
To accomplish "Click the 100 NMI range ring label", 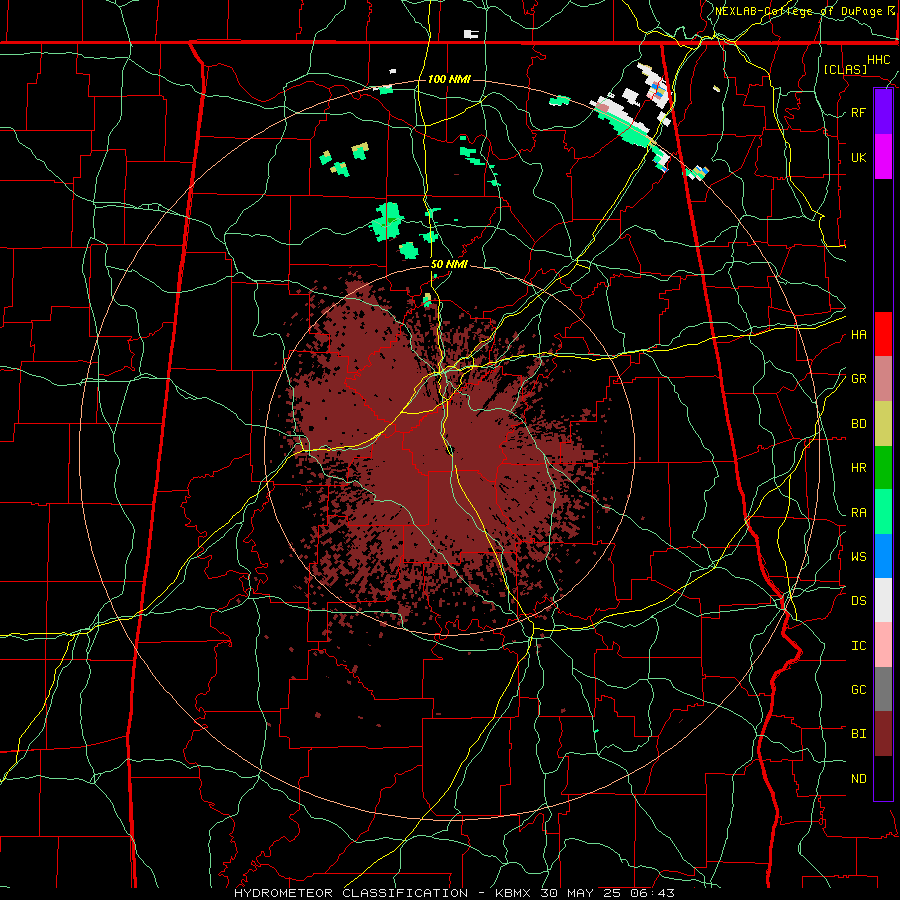I will coord(449,79).
